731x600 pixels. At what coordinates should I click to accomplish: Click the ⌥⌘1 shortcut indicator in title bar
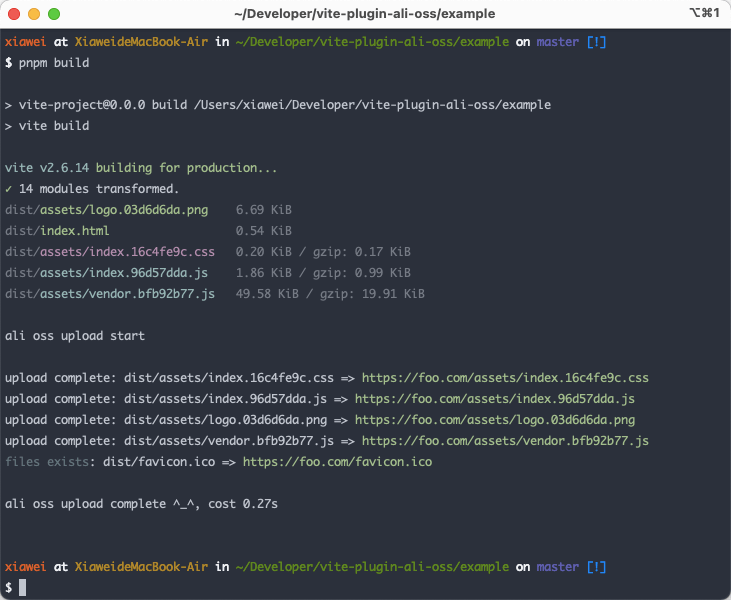[x=704, y=13]
